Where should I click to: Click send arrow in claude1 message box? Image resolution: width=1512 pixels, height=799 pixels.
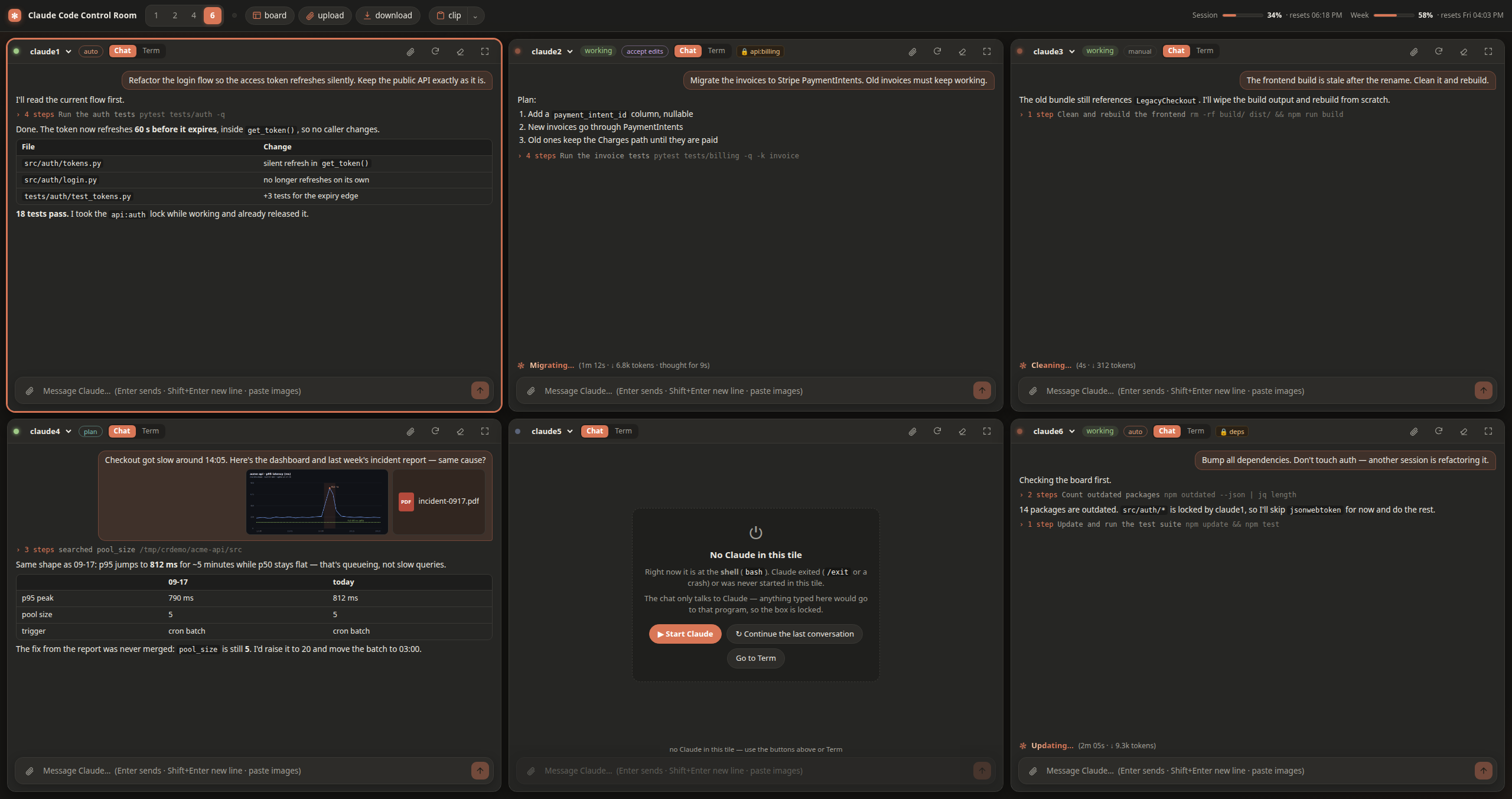480,390
